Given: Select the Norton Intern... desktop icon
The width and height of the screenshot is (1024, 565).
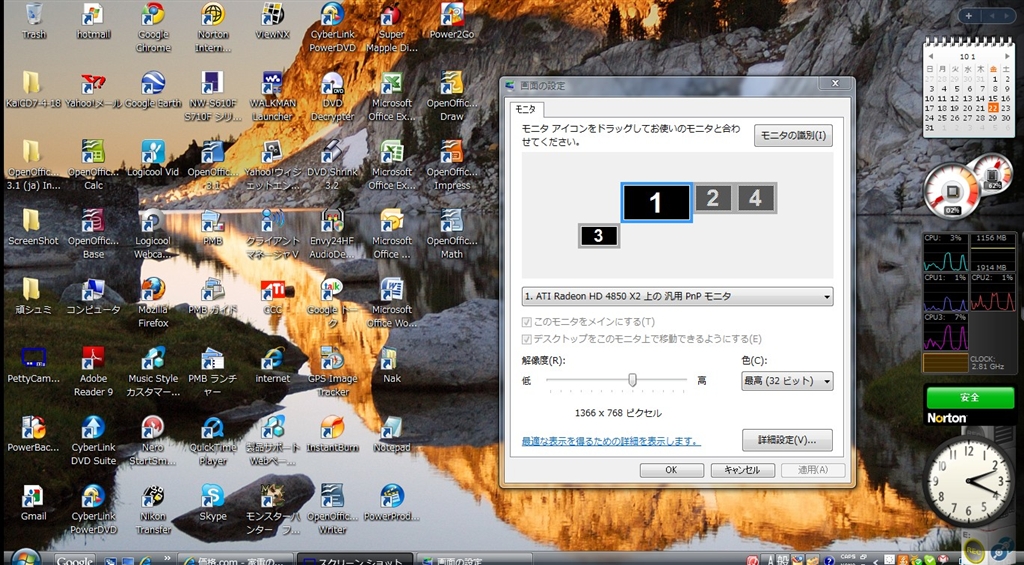Looking at the screenshot, I should (x=212, y=27).
